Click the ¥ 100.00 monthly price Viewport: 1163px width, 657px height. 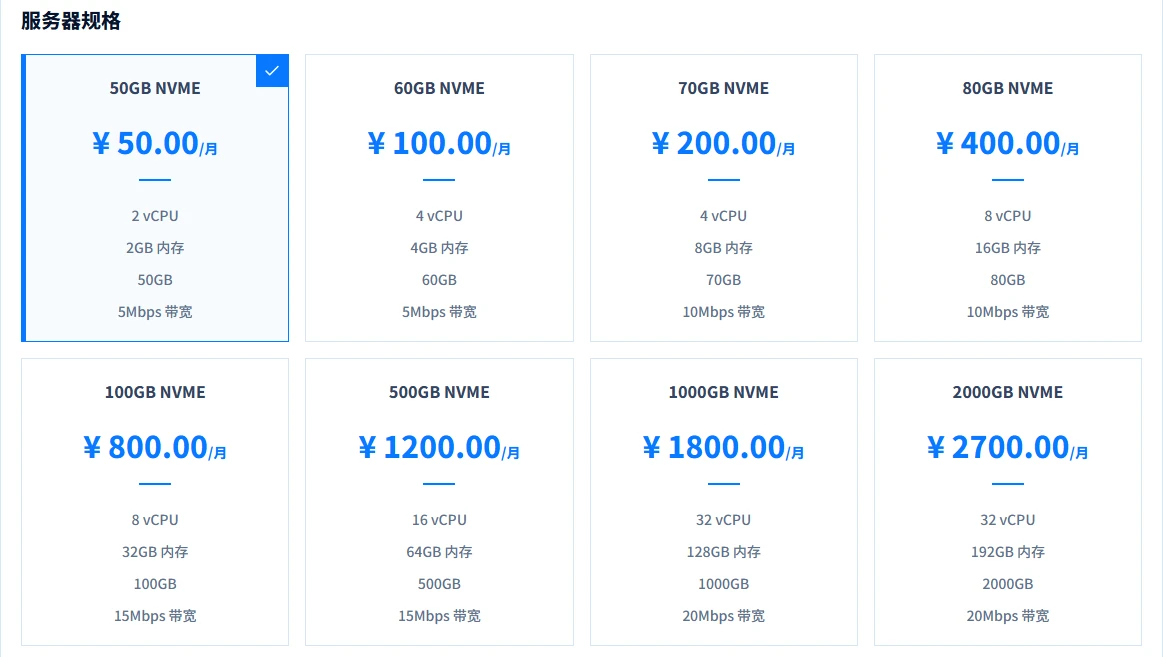tap(439, 143)
